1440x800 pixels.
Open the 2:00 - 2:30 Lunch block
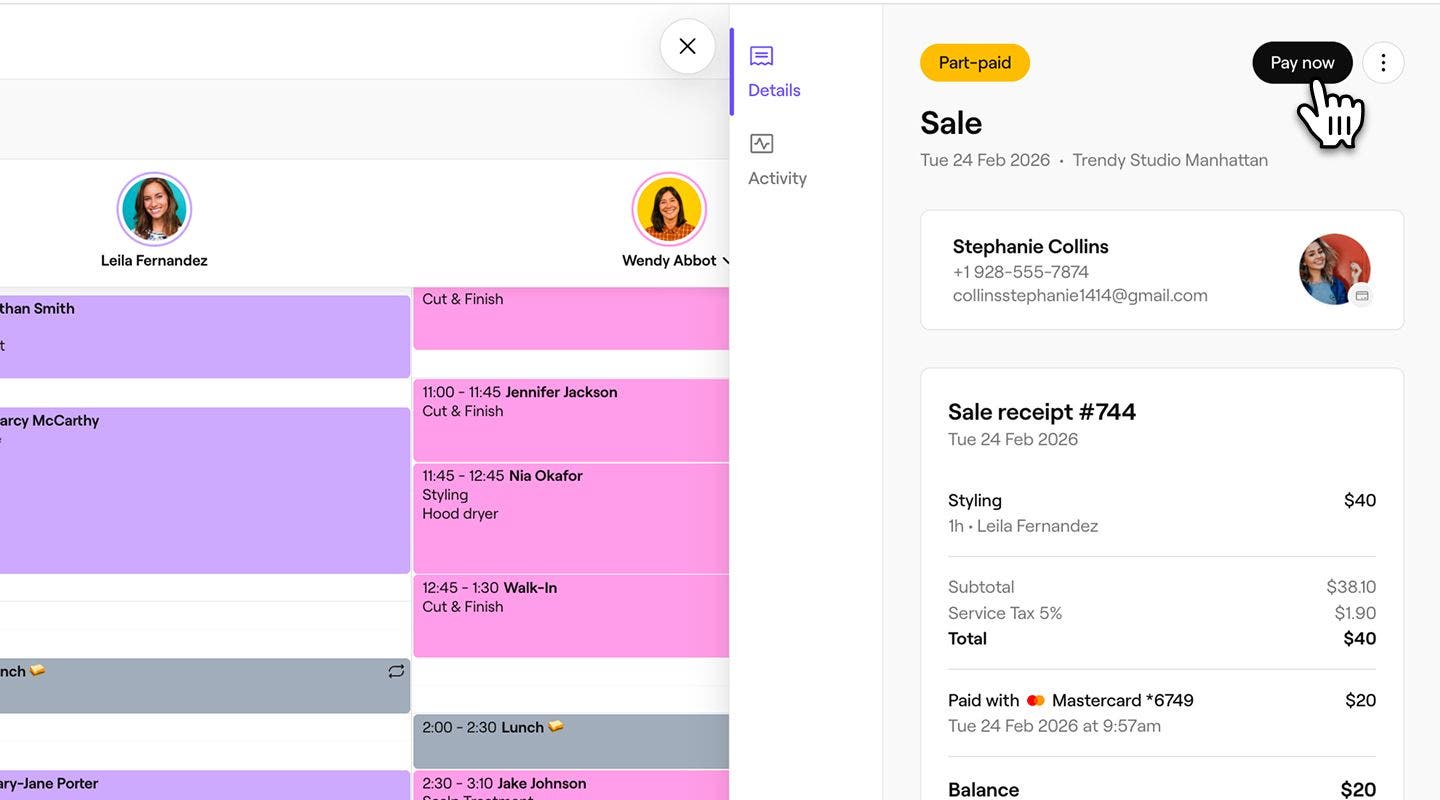tap(570, 740)
